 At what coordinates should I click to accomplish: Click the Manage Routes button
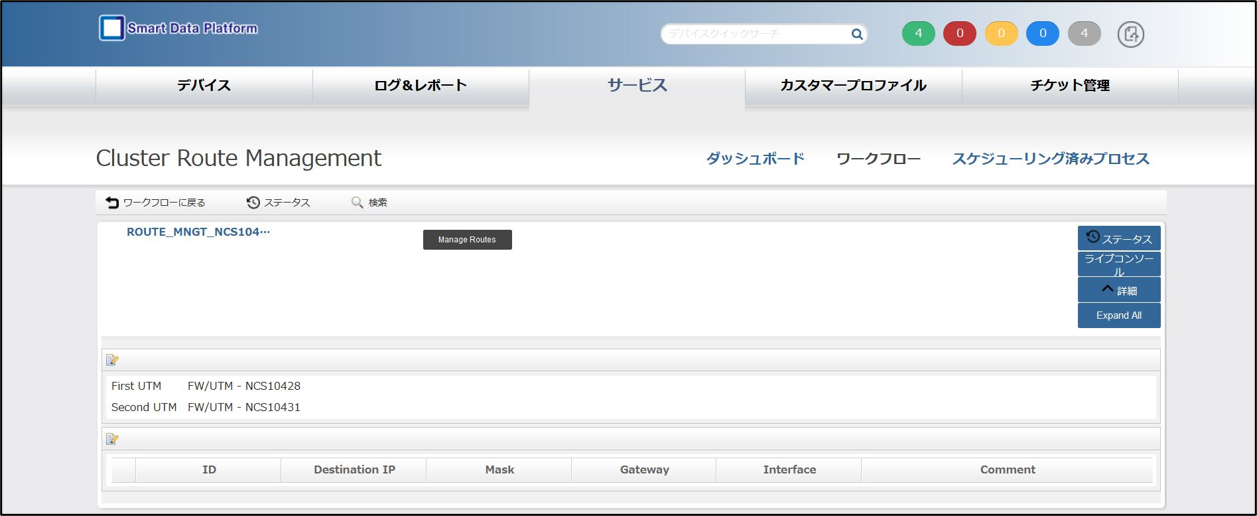click(467, 240)
